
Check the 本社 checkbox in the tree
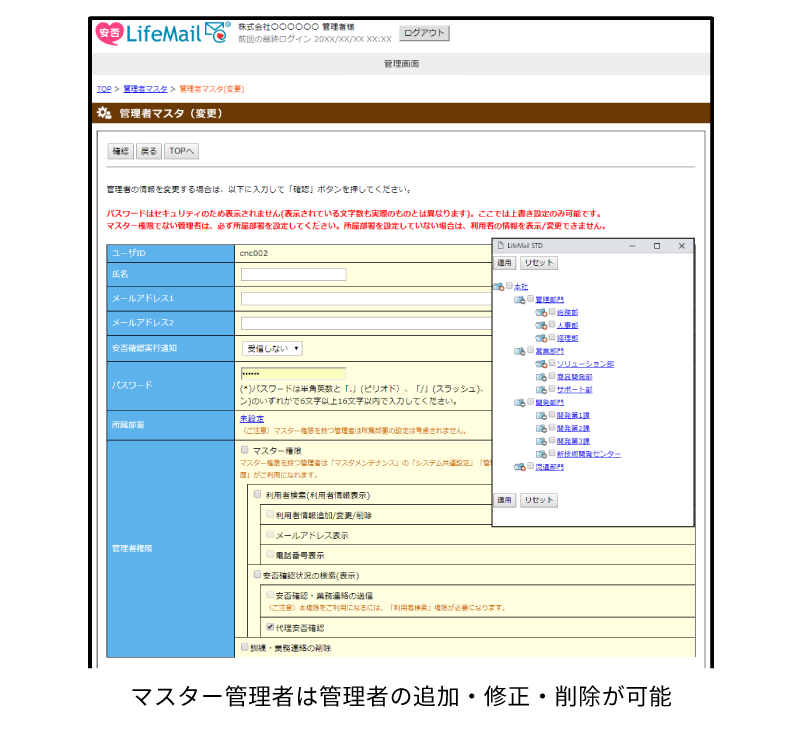(x=507, y=286)
